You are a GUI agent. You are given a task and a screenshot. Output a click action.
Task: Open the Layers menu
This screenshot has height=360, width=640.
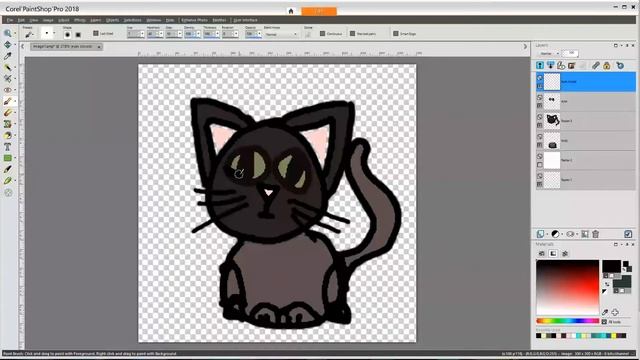tap(96, 20)
